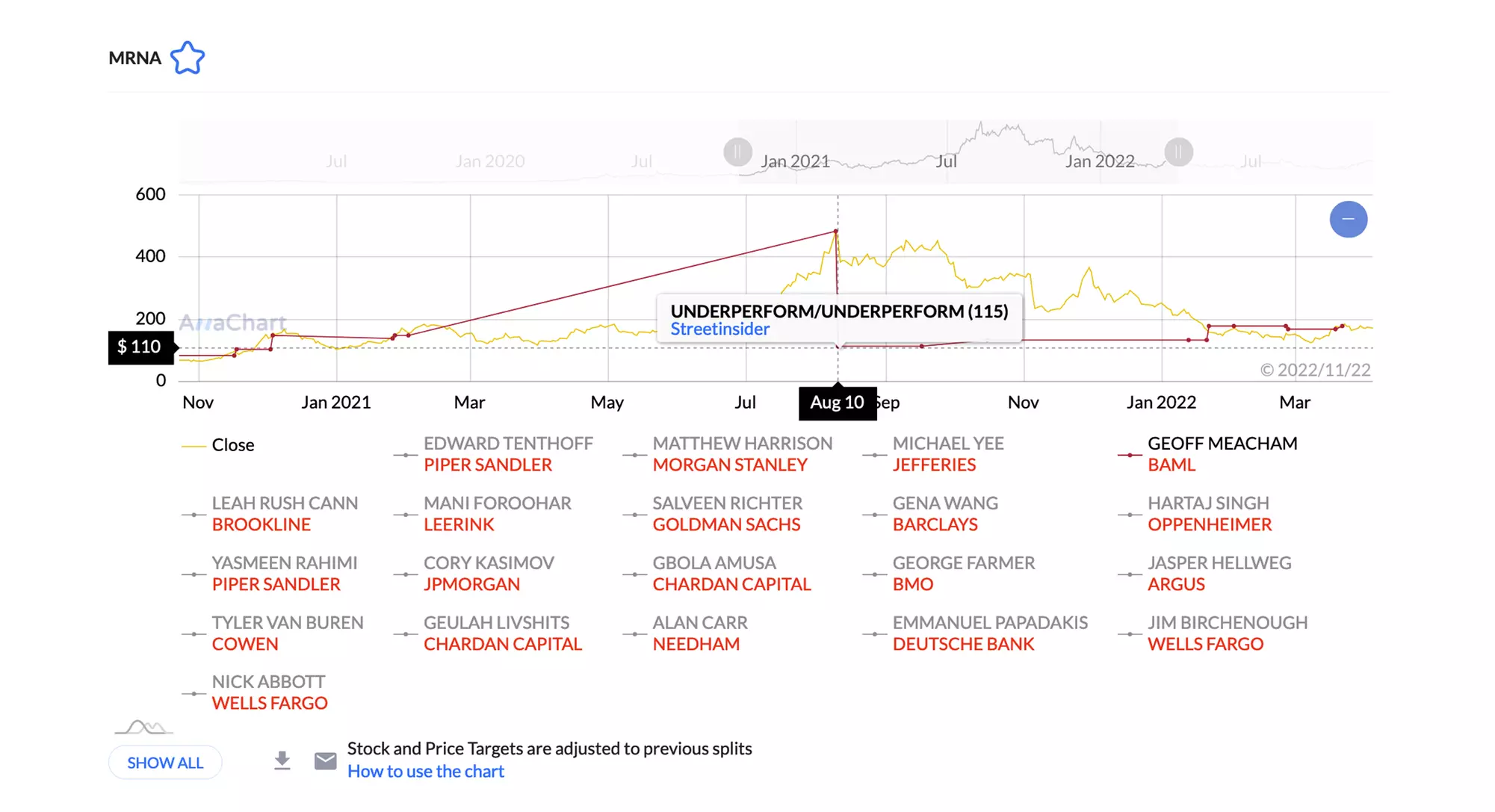
Task: Click the MRNA ticker title
Action: pos(134,58)
